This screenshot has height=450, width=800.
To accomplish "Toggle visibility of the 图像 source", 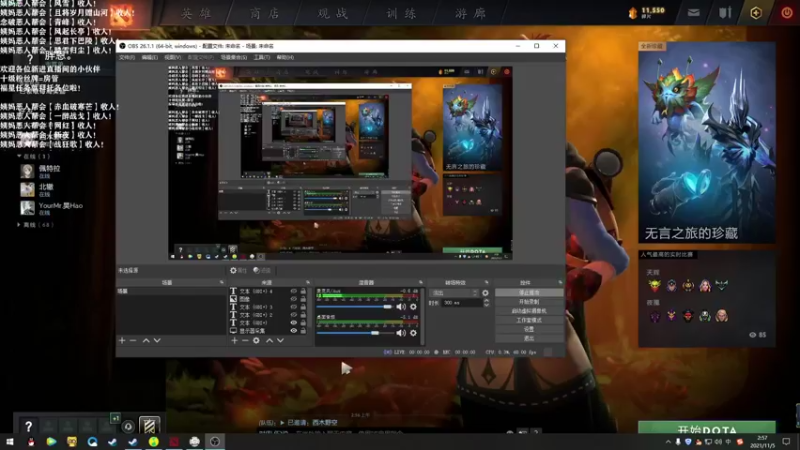I will (293, 299).
